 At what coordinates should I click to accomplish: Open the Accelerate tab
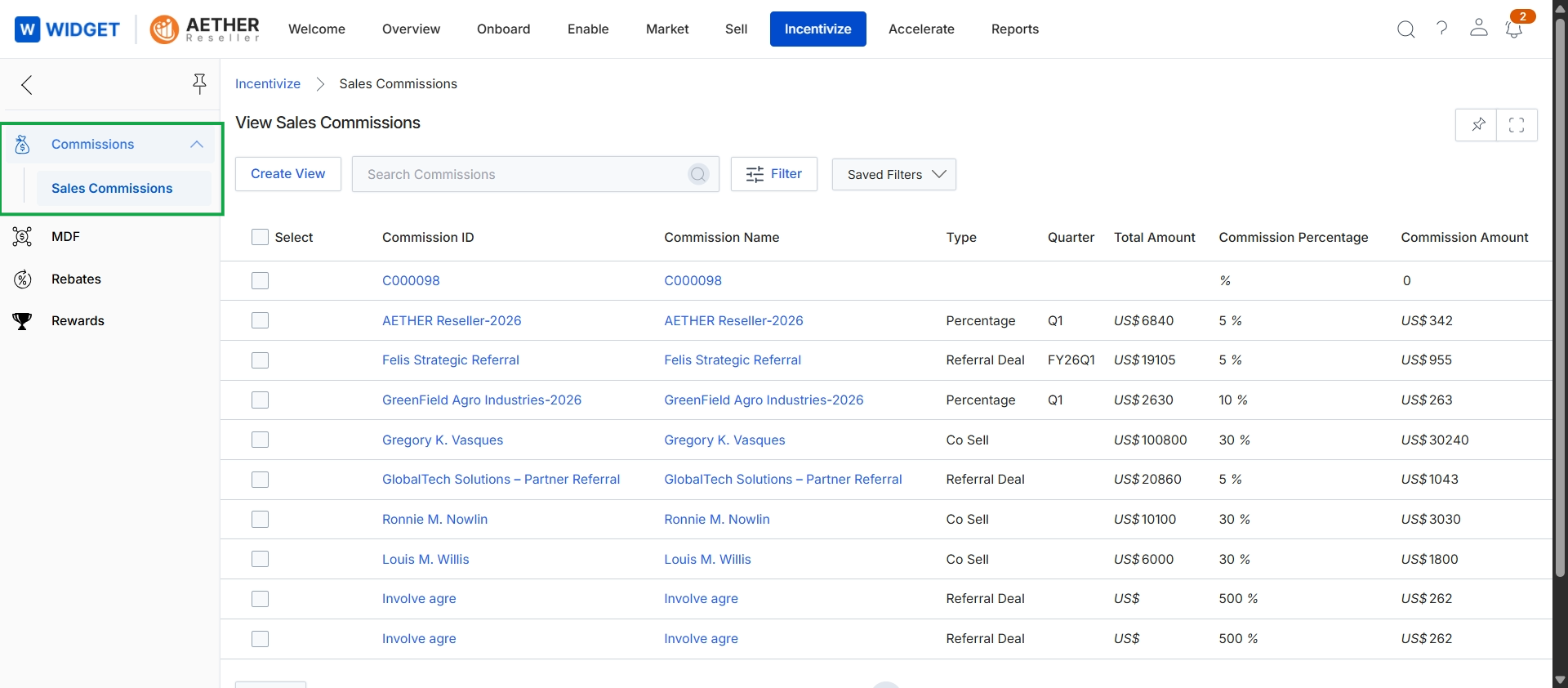pyautogui.click(x=921, y=29)
